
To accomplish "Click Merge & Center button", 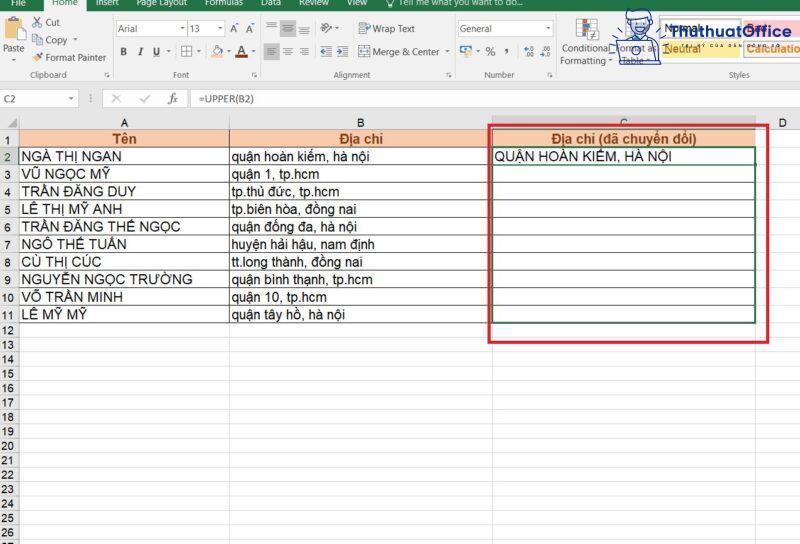I will 398,52.
